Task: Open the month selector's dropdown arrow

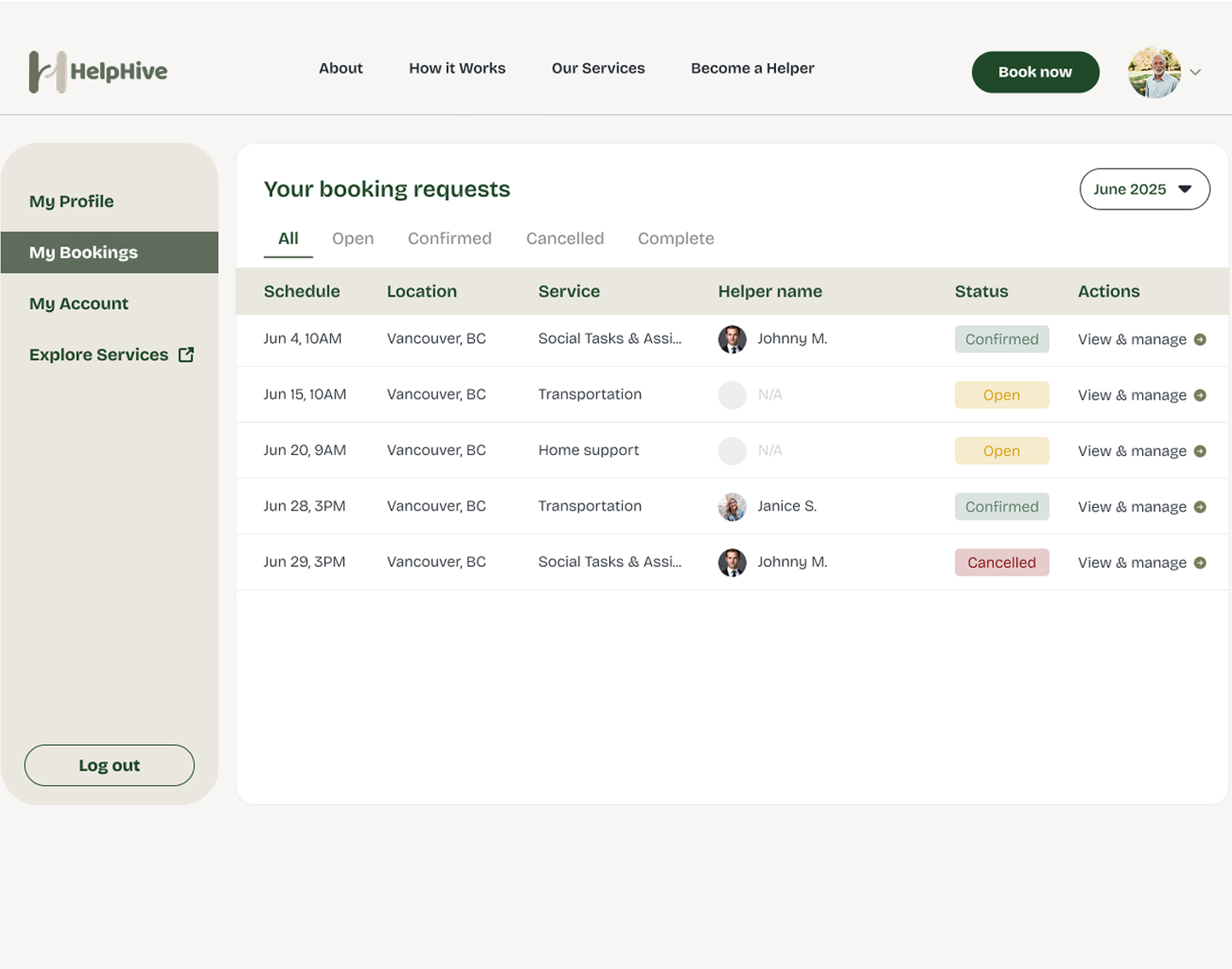Action: [1186, 189]
